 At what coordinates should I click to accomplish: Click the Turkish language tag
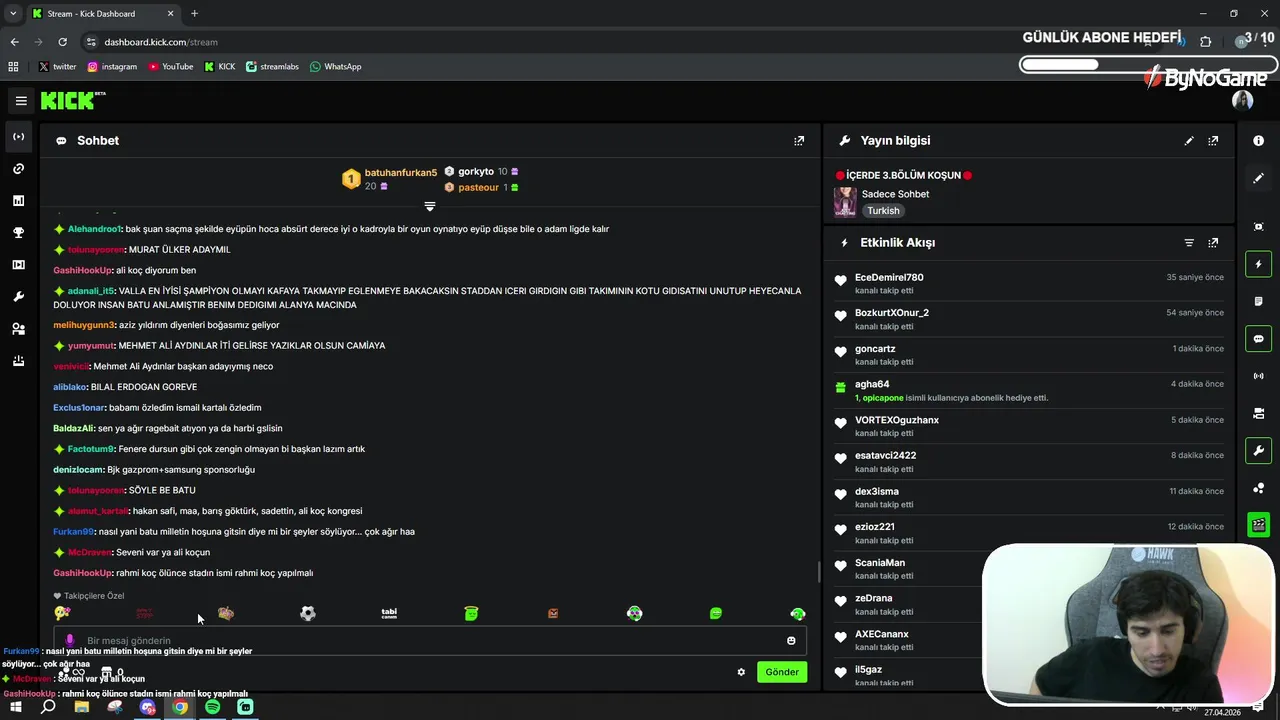click(x=883, y=211)
